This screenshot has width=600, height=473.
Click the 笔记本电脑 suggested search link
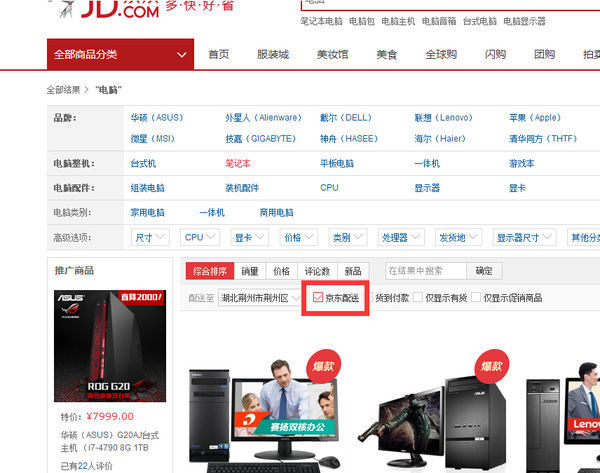tap(321, 21)
